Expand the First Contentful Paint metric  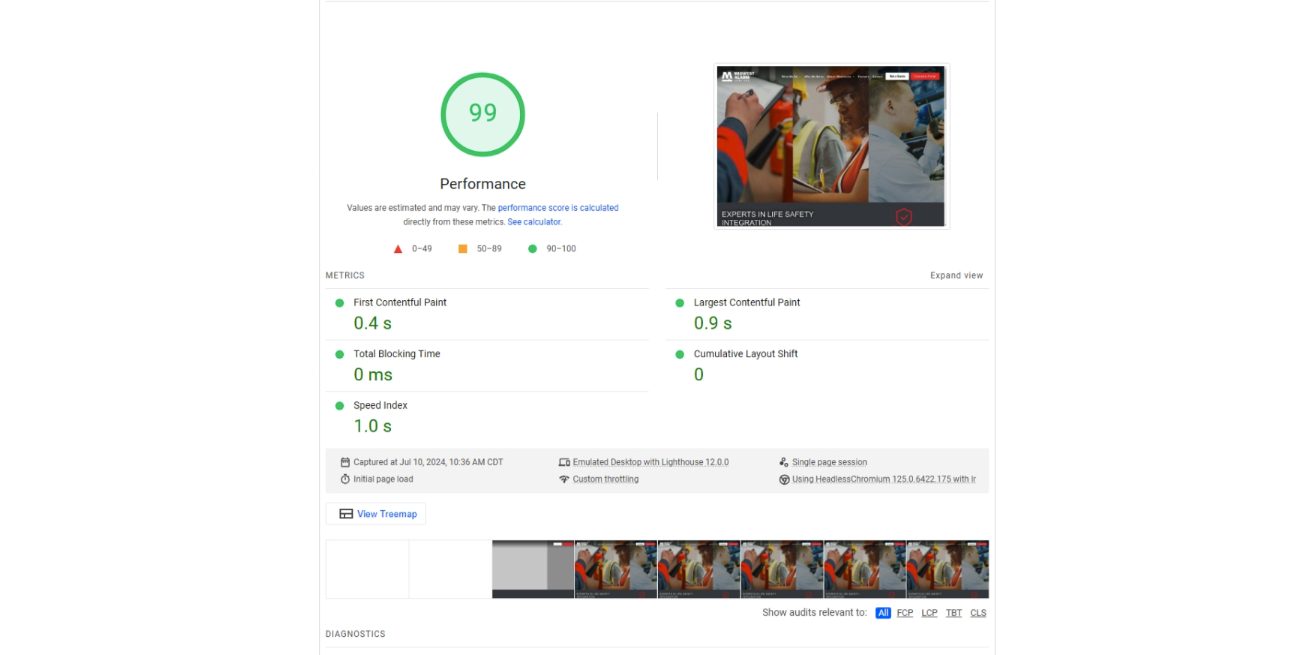tap(400, 302)
